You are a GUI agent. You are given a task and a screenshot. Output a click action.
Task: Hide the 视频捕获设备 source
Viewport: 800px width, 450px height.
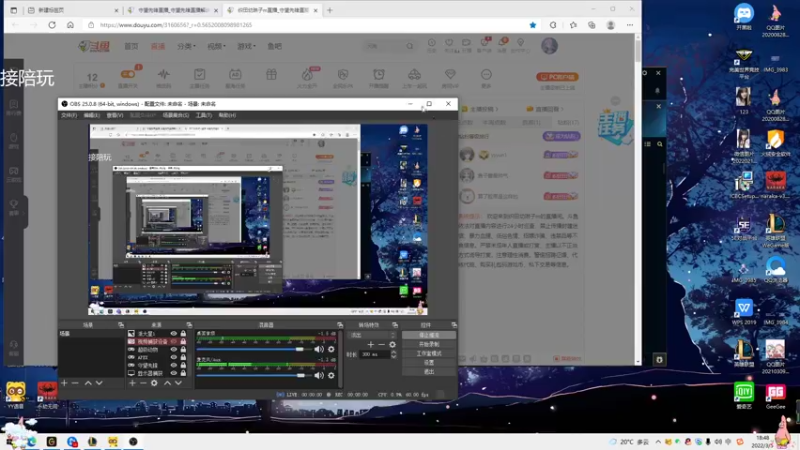[174, 341]
